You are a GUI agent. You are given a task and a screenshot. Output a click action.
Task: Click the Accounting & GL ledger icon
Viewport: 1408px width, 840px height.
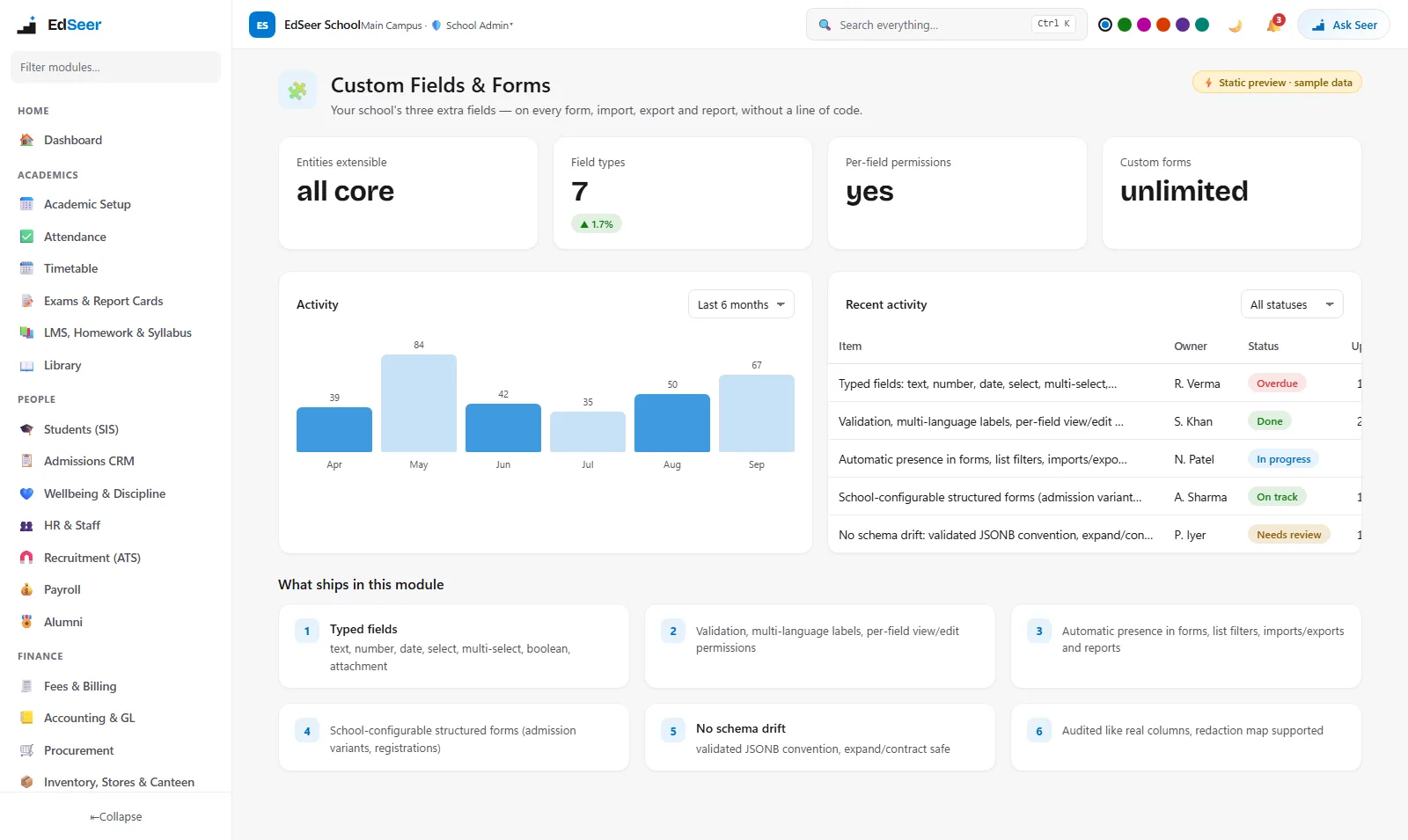[26, 718]
